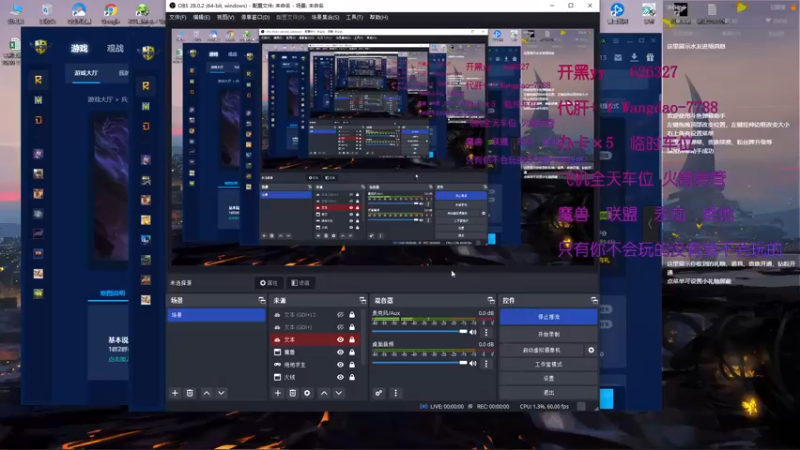
Task: Open virtual camera settings gear icon
Action: [x=591, y=350]
